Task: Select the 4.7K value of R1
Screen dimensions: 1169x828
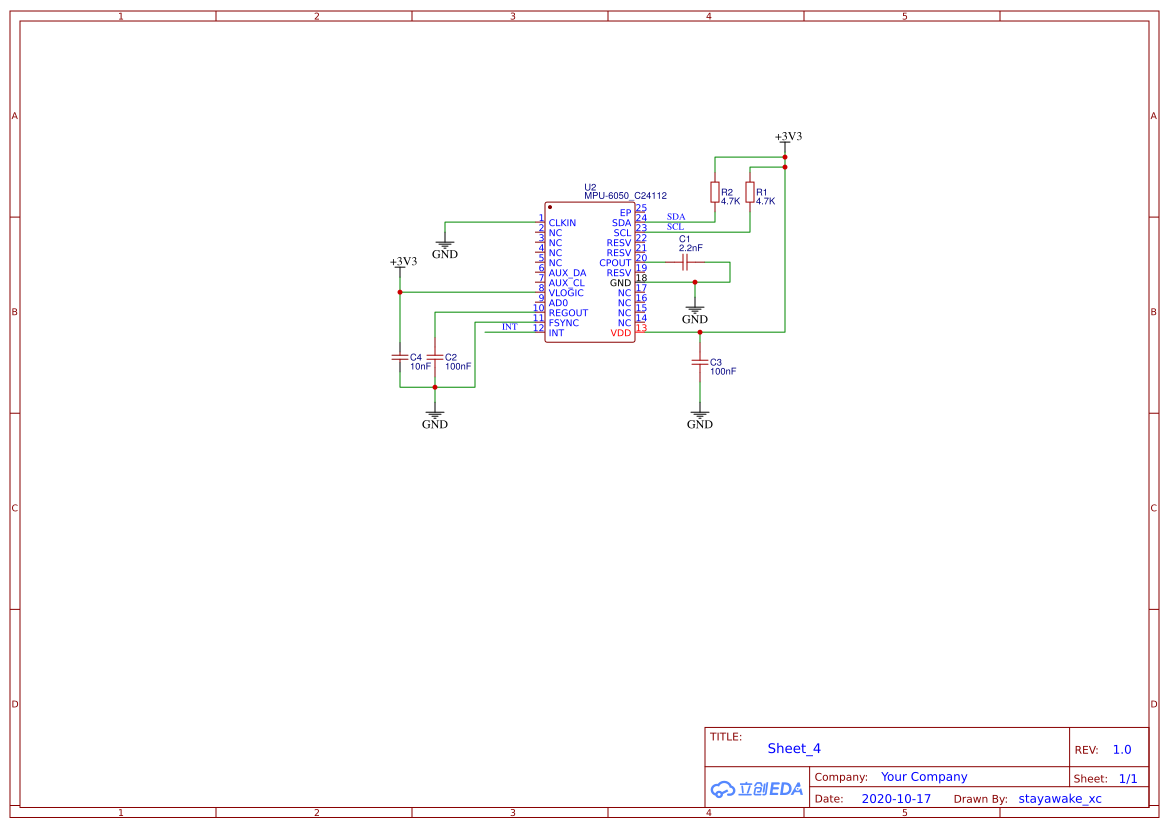Action: (x=766, y=201)
